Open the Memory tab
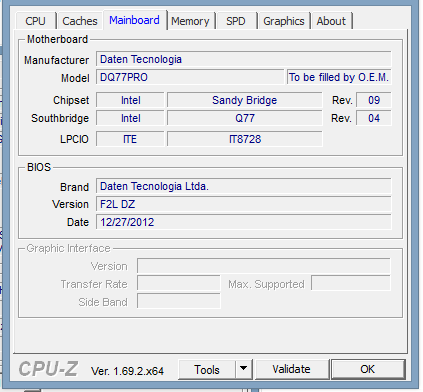This screenshot has width=423, height=392. click(x=190, y=21)
